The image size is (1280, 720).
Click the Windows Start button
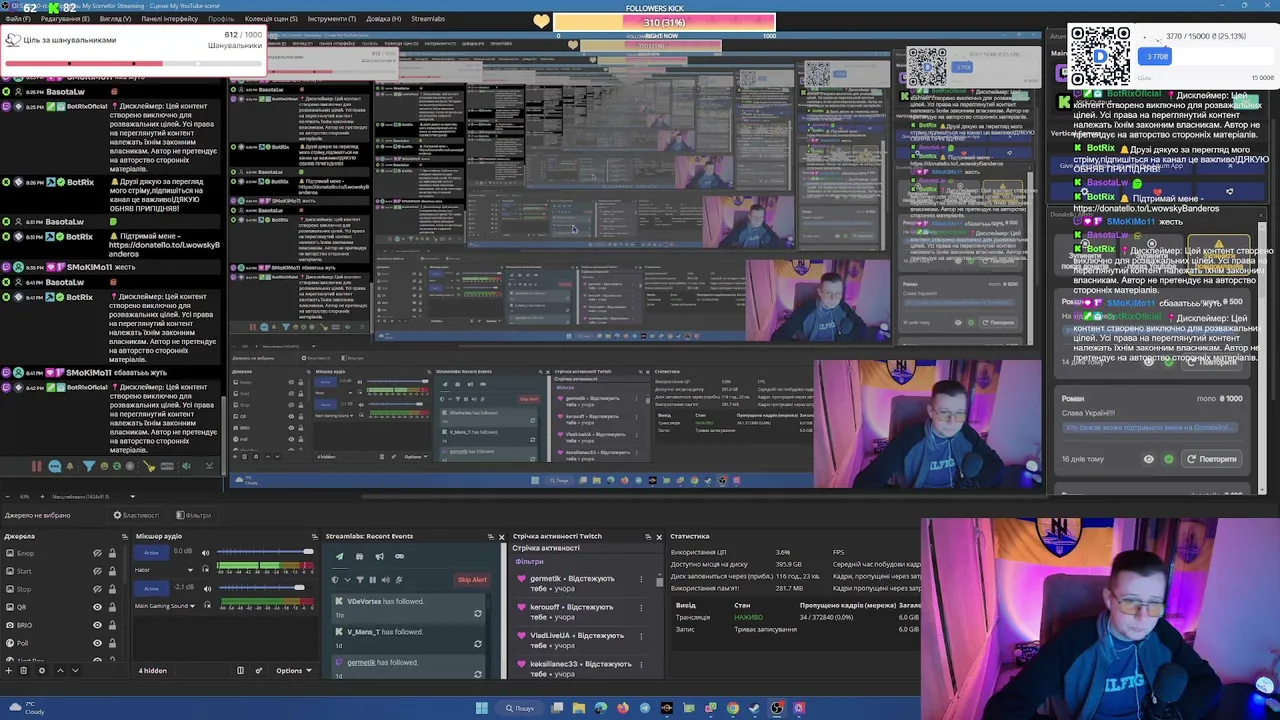click(x=481, y=708)
